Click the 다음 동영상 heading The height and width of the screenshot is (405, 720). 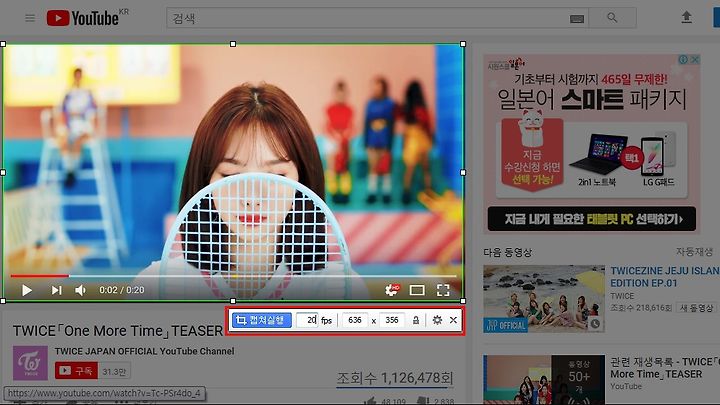tap(507, 252)
